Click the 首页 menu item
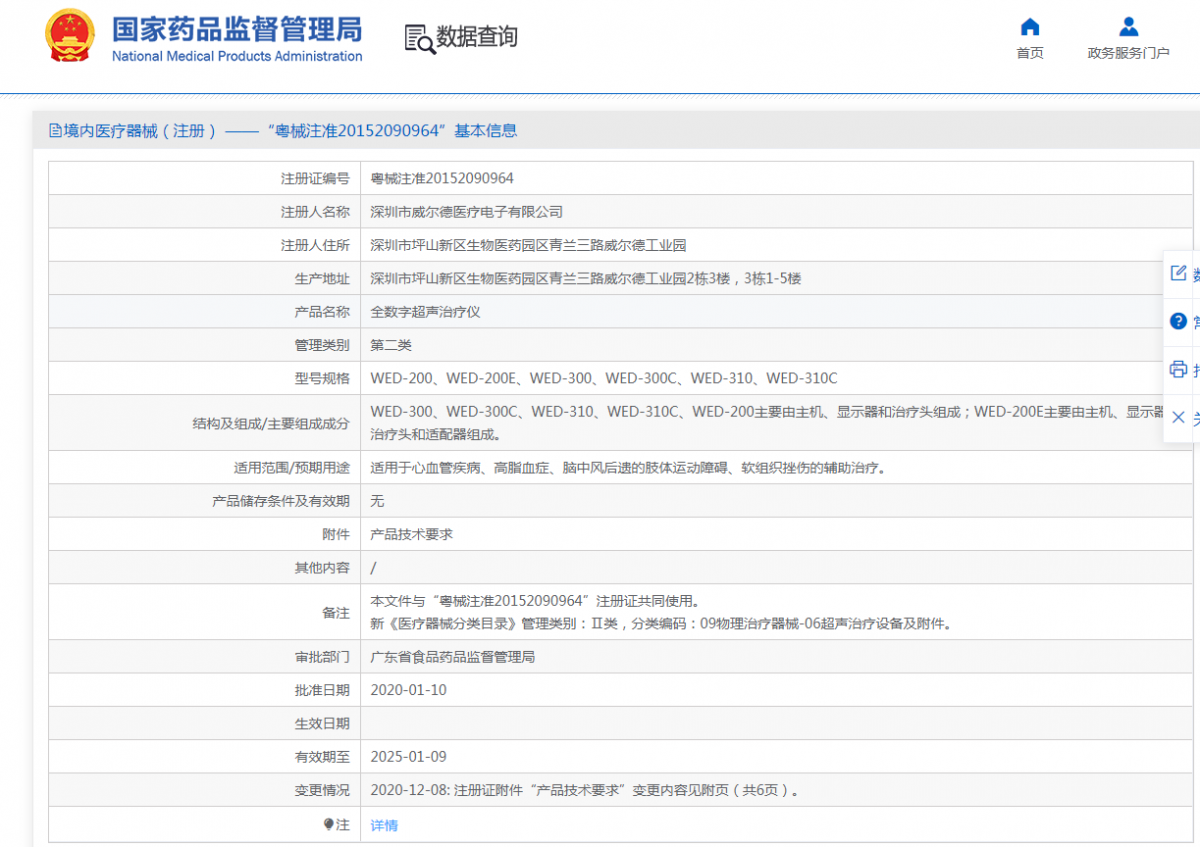 coord(1029,54)
